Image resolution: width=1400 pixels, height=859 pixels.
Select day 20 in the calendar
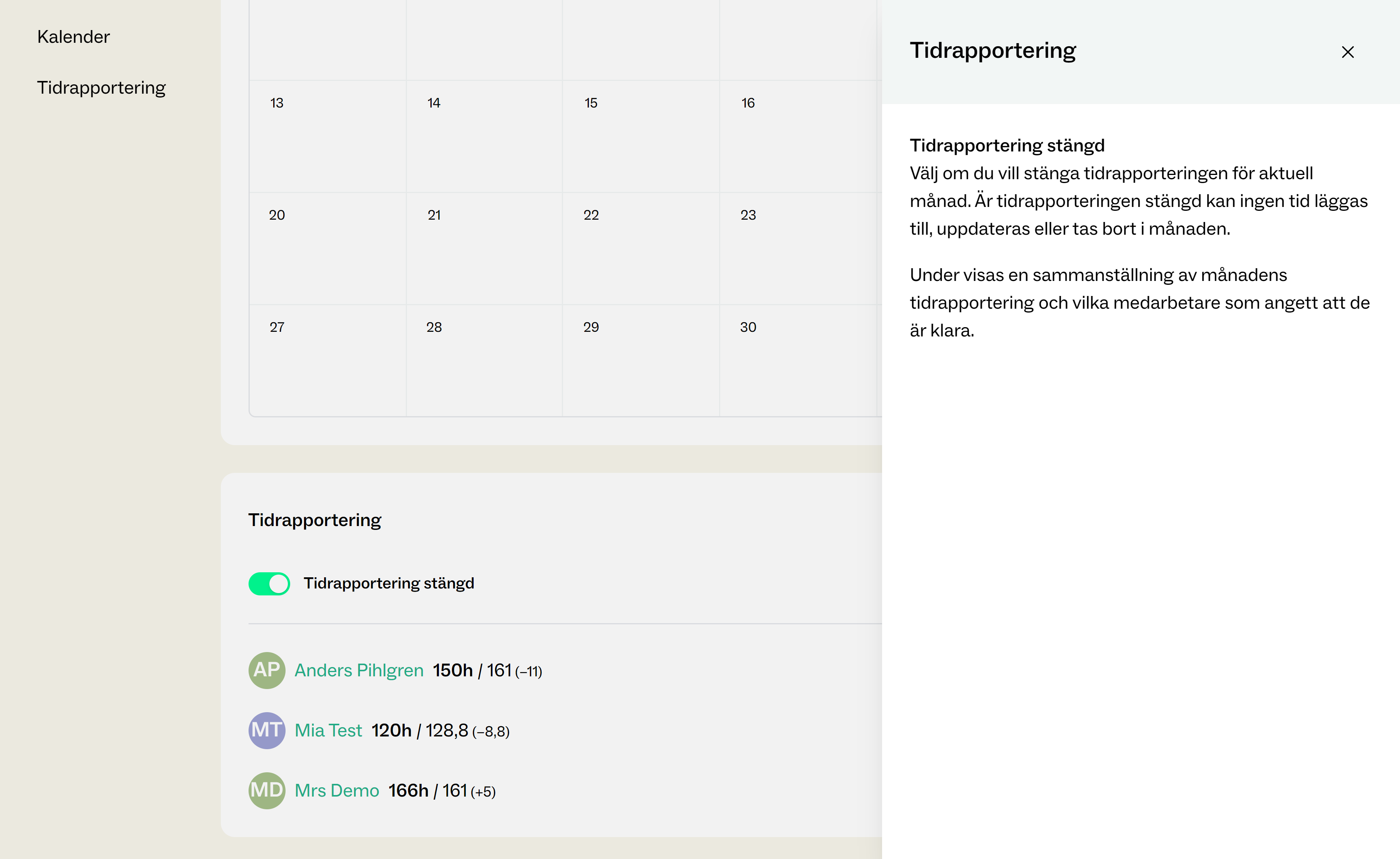(327, 248)
